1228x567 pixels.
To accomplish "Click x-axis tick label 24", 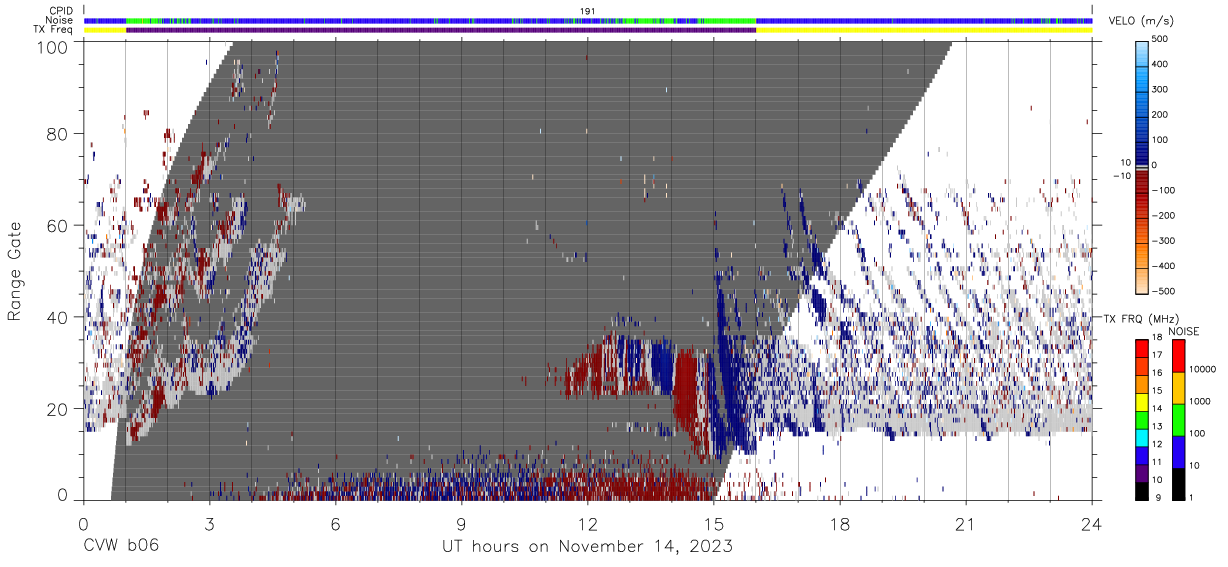I will pos(1092,524).
